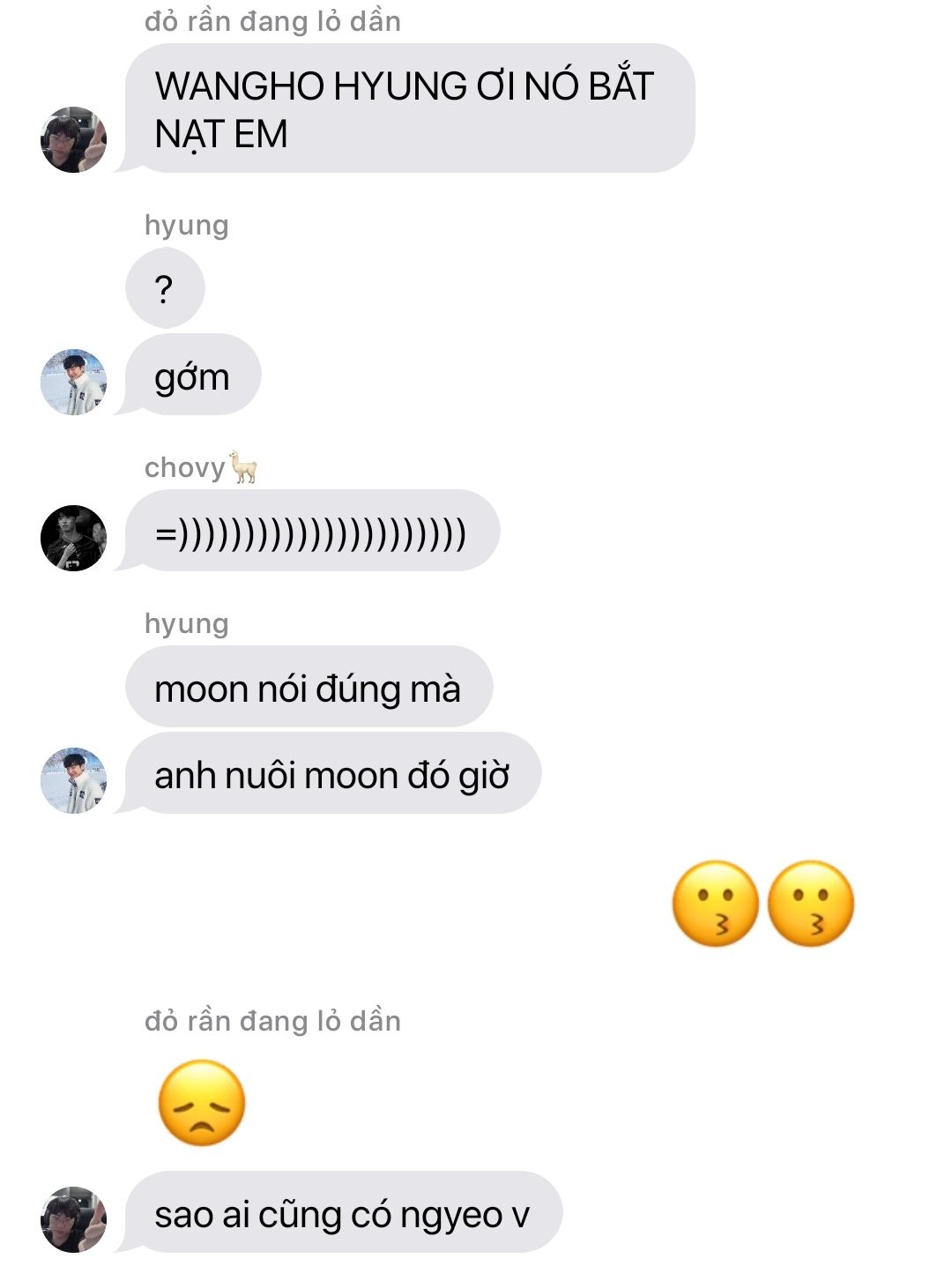Tap chovy's dark profile picture

(x=73, y=538)
